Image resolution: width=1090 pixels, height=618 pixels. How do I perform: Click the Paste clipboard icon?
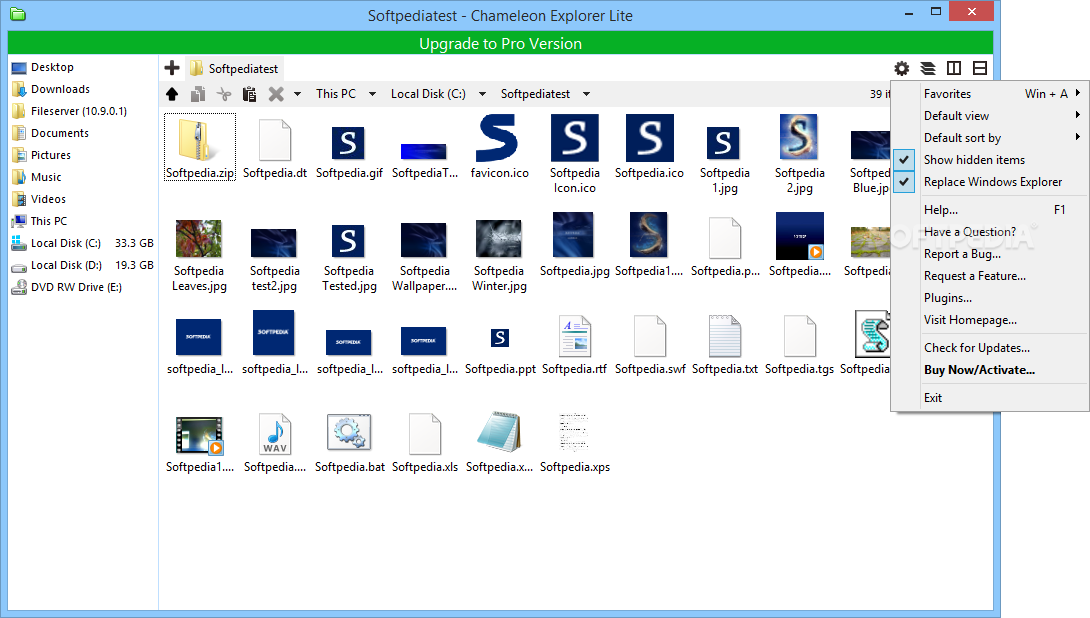250,94
